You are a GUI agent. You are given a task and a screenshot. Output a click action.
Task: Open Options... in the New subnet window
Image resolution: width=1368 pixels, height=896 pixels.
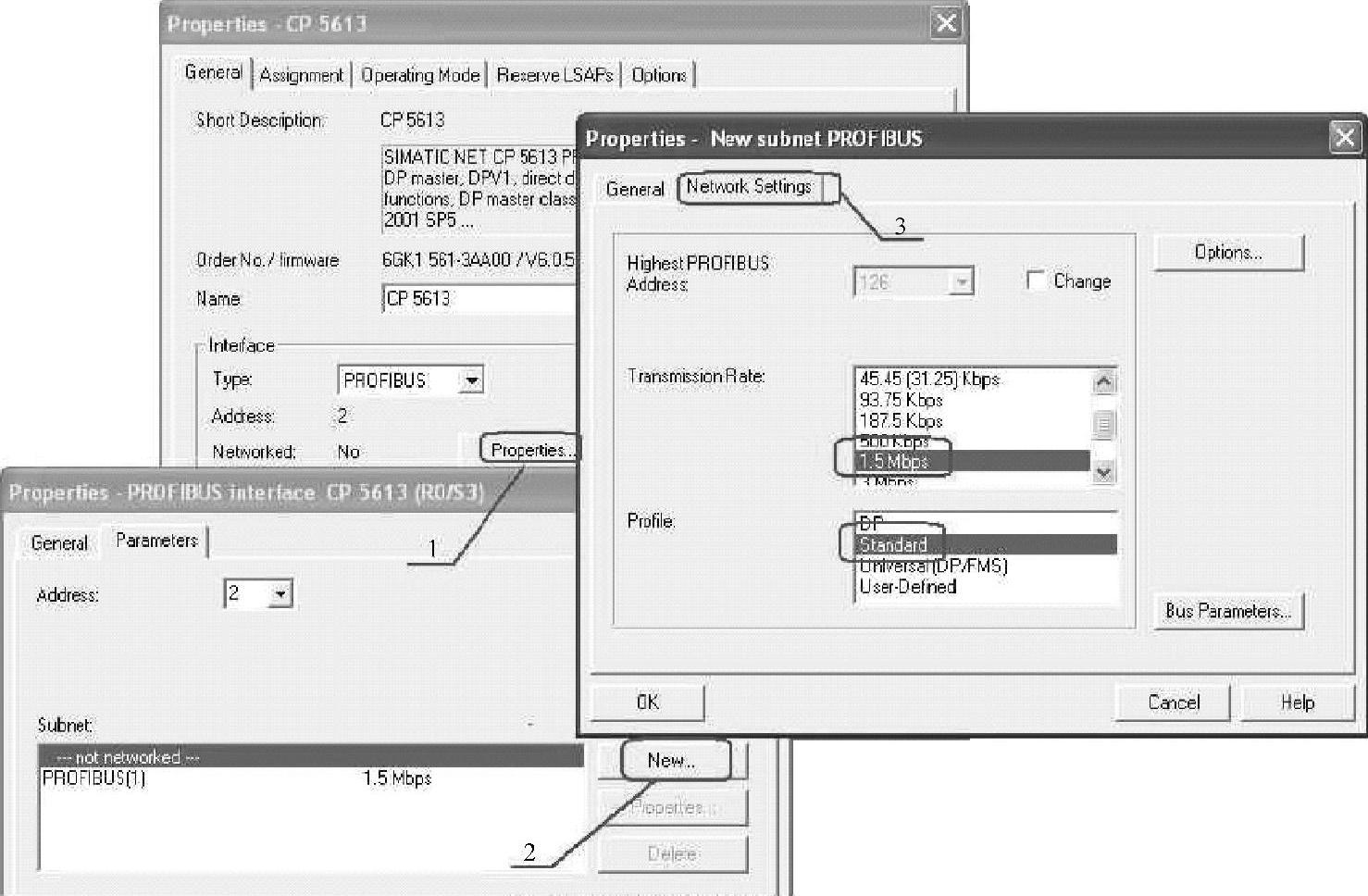(1228, 253)
